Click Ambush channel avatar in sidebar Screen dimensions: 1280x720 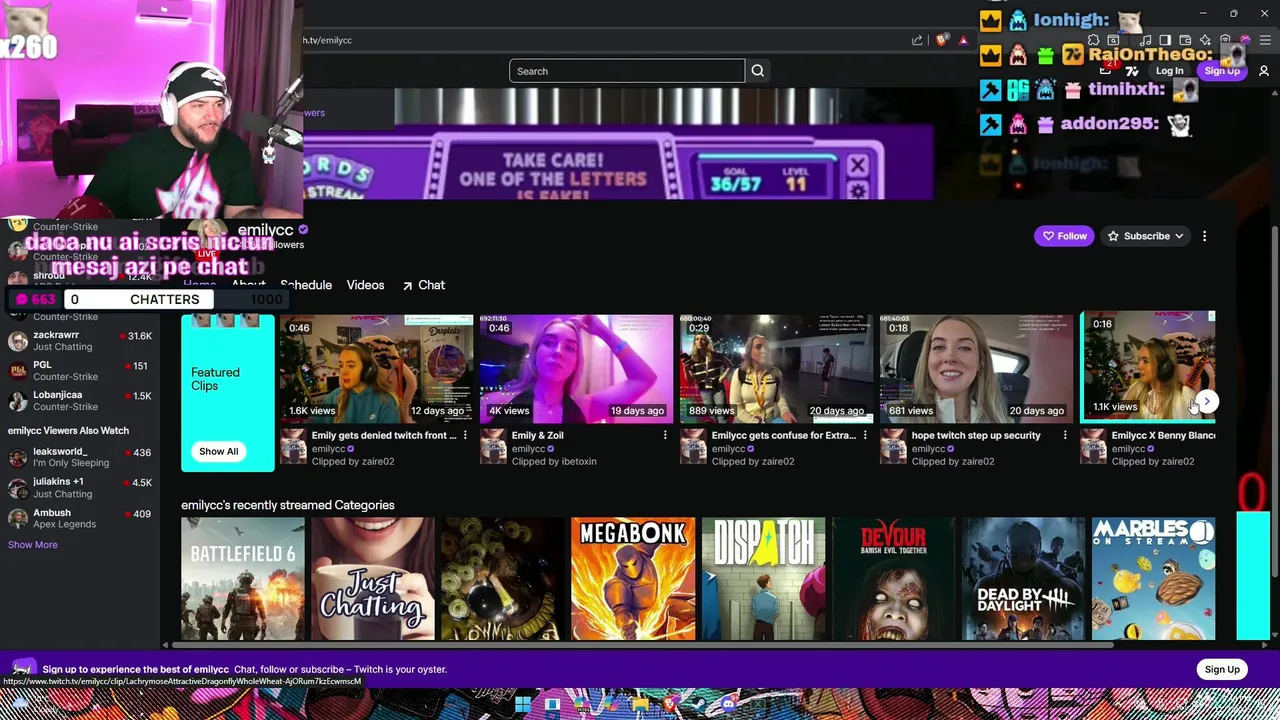tap(17, 518)
